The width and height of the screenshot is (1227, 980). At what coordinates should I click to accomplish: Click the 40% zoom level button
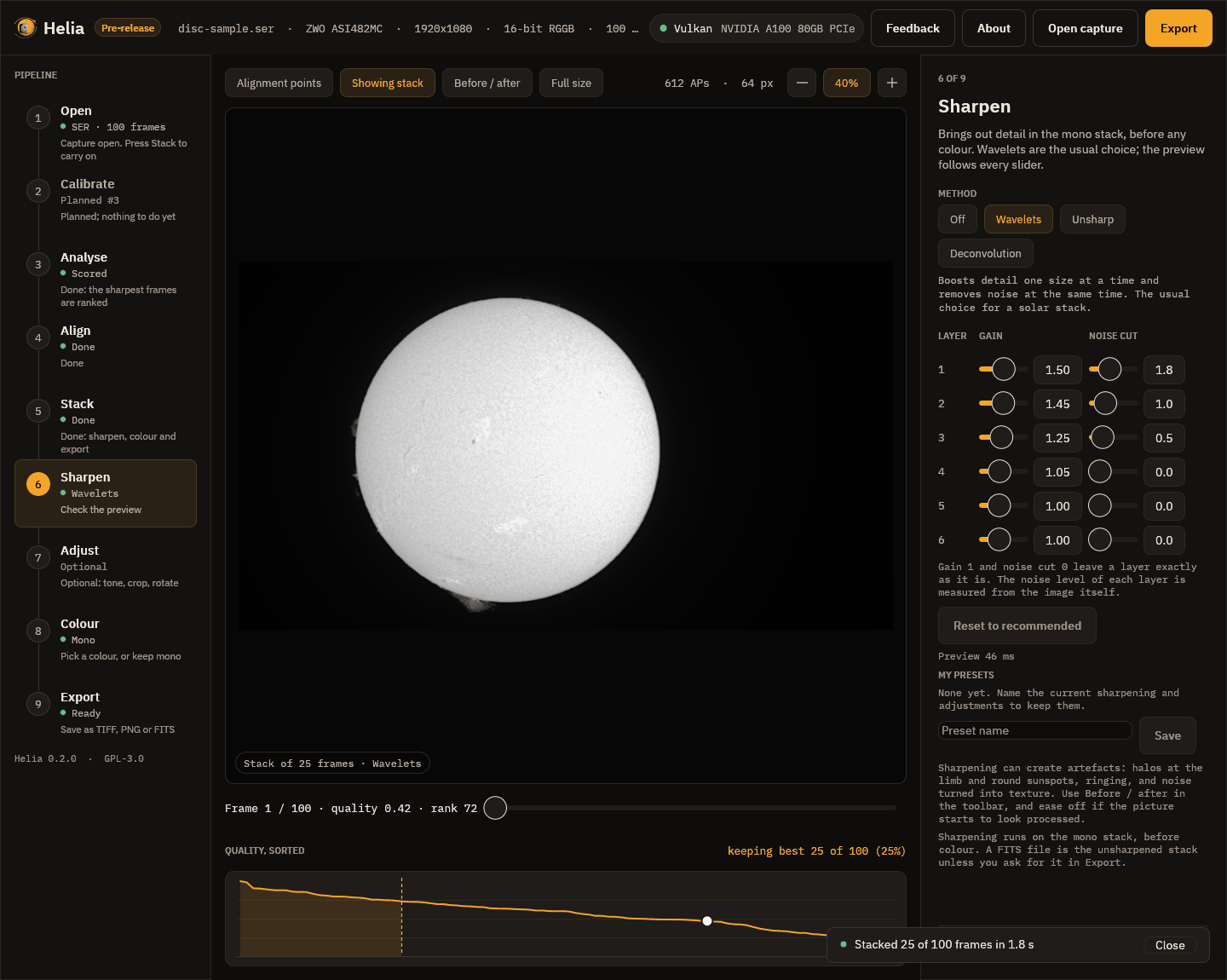coord(846,83)
